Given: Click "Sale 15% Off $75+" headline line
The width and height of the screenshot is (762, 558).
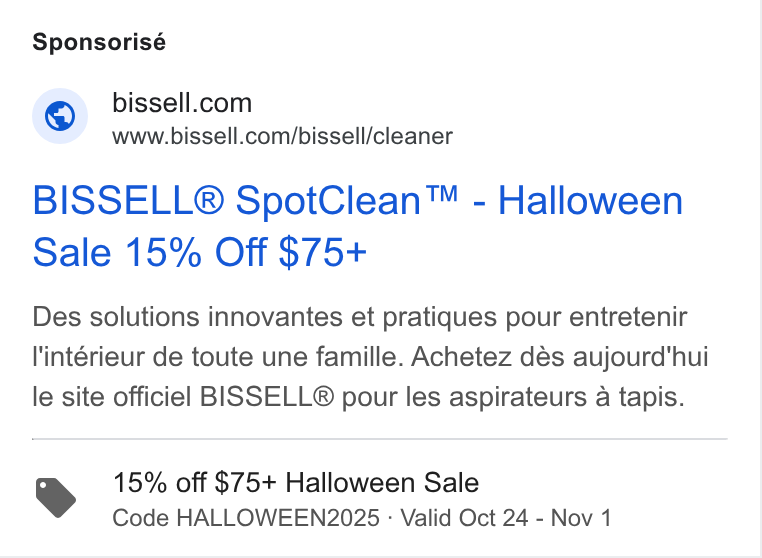Looking at the screenshot, I should tap(199, 253).
